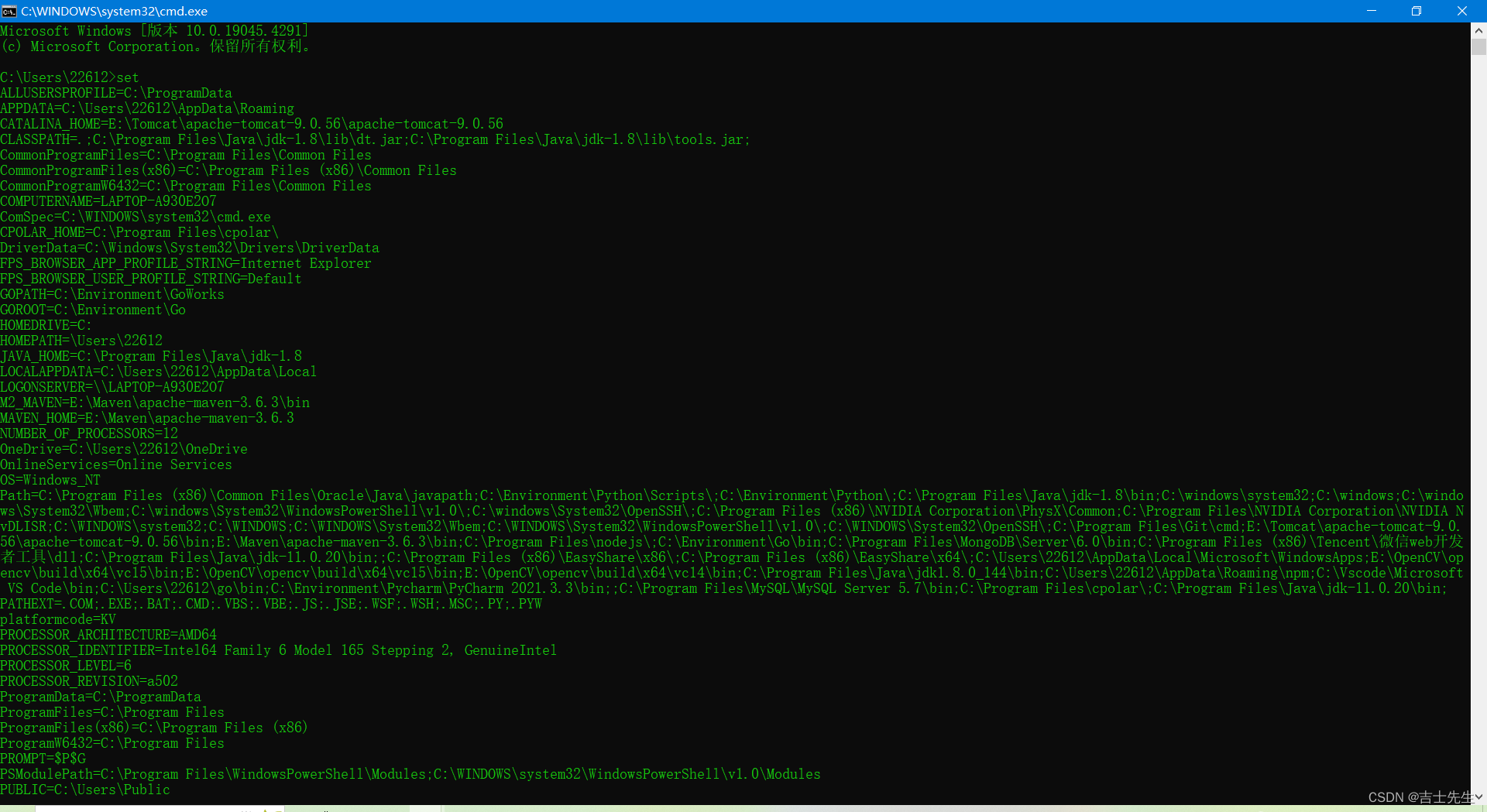Click the 'C:\Users\22612>set' prompt line
This screenshot has height=812, width=1487.
[70, 77]
